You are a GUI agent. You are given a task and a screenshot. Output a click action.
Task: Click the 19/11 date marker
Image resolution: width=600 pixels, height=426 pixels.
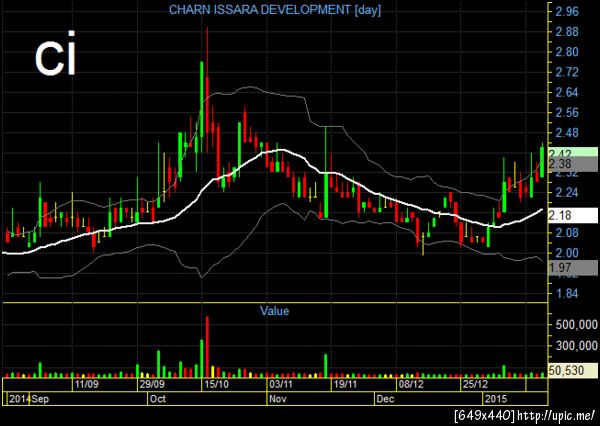pos(346,384)
